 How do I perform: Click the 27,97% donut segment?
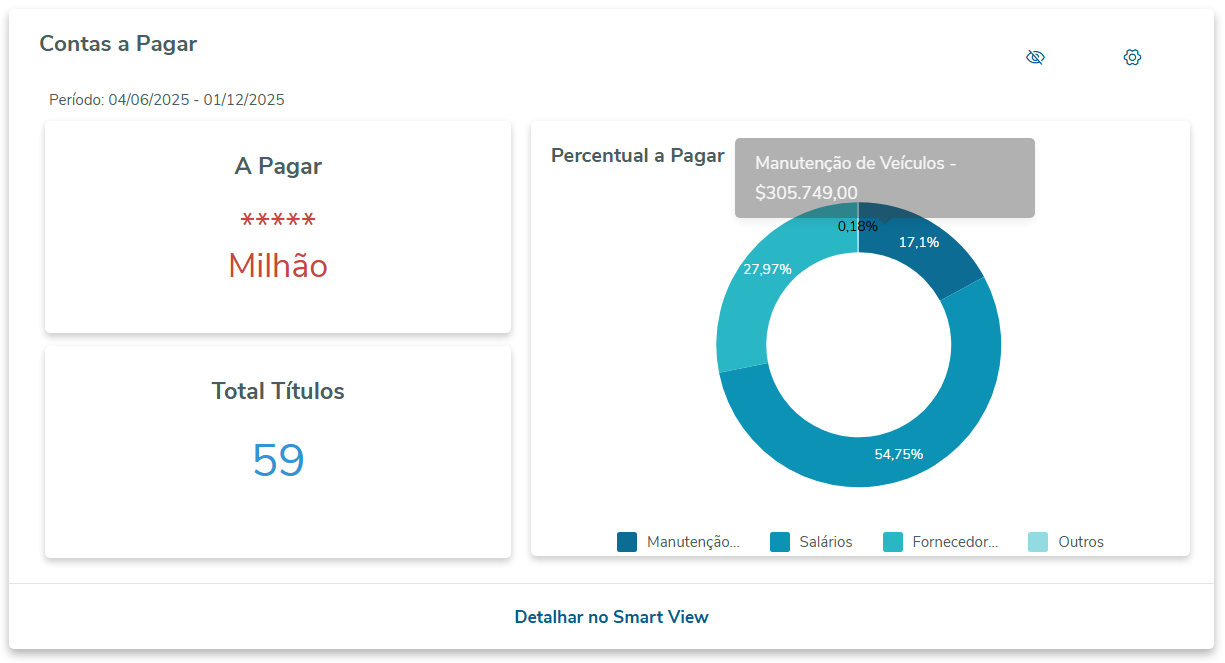767,269
